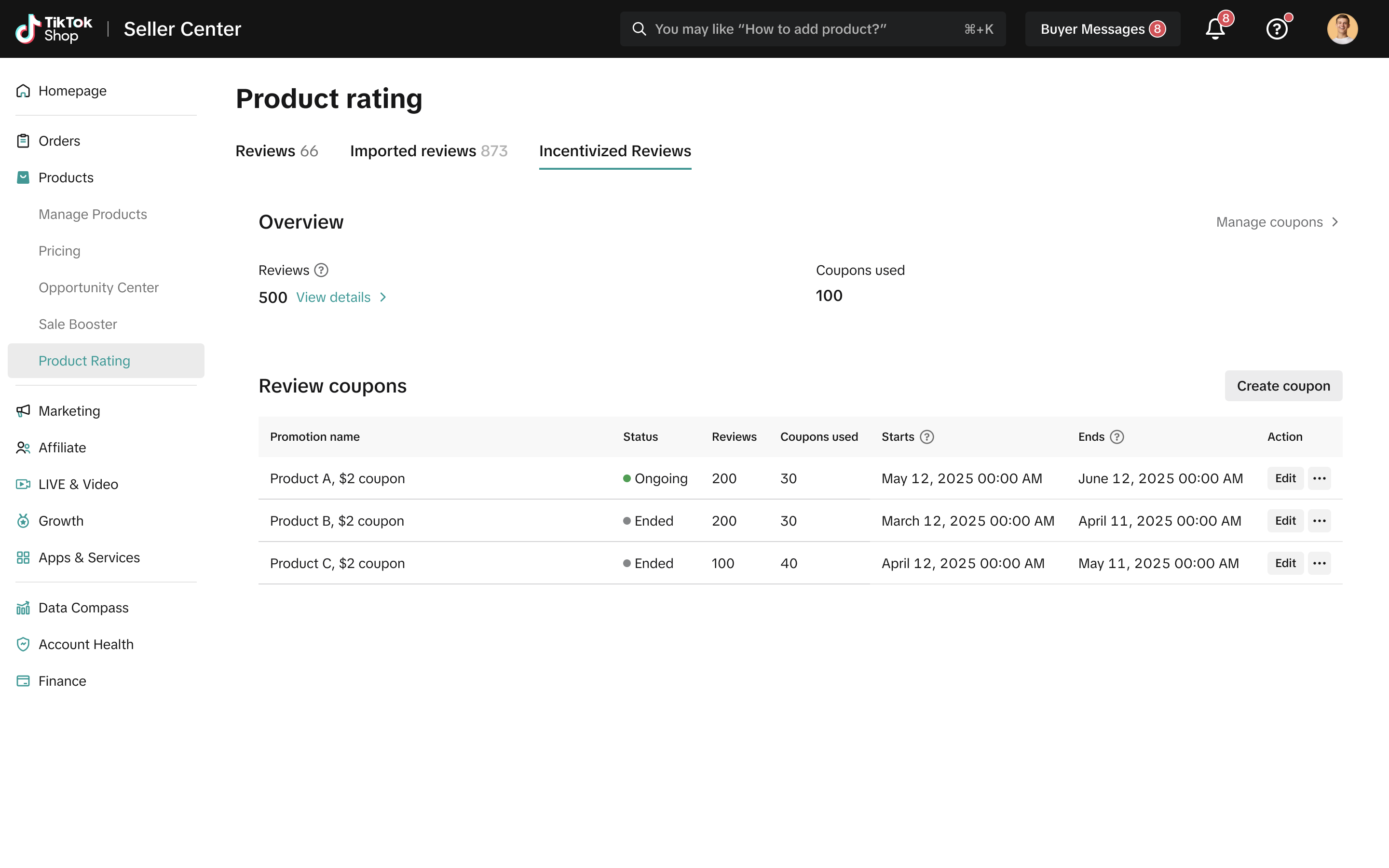The image size is (1389, 868).
Task: Open more options for Product B coupon
Action: pyautogui.click(x=1319, y=521)
